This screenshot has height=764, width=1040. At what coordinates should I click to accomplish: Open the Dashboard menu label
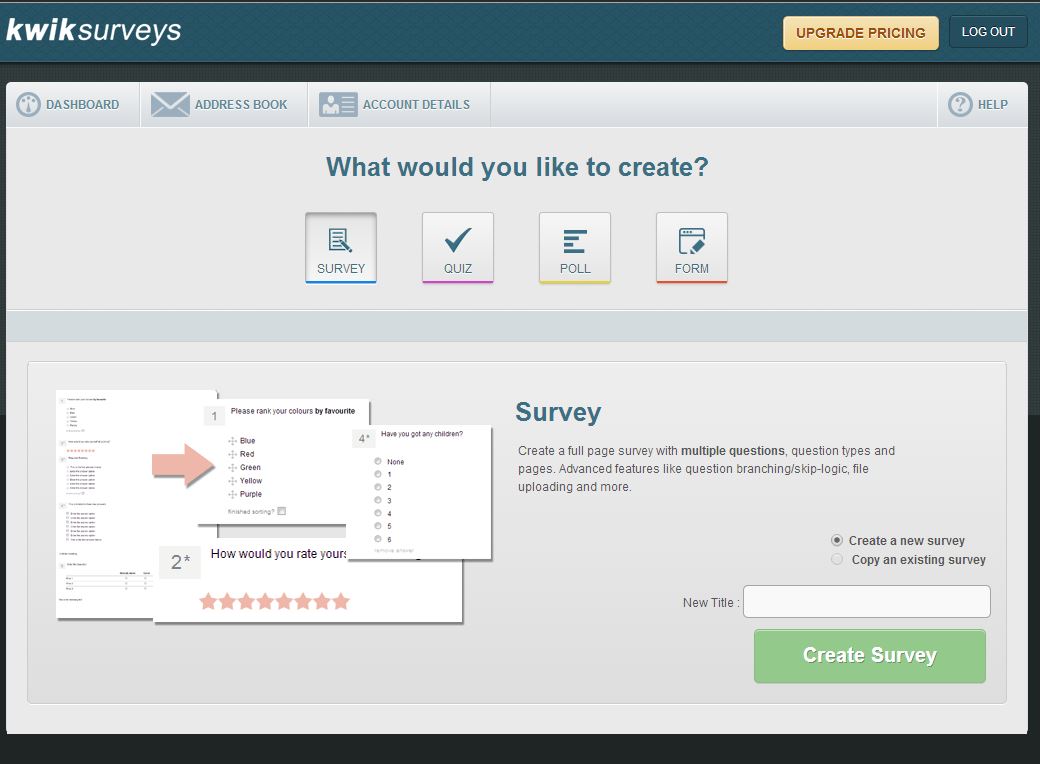[82, 104]
